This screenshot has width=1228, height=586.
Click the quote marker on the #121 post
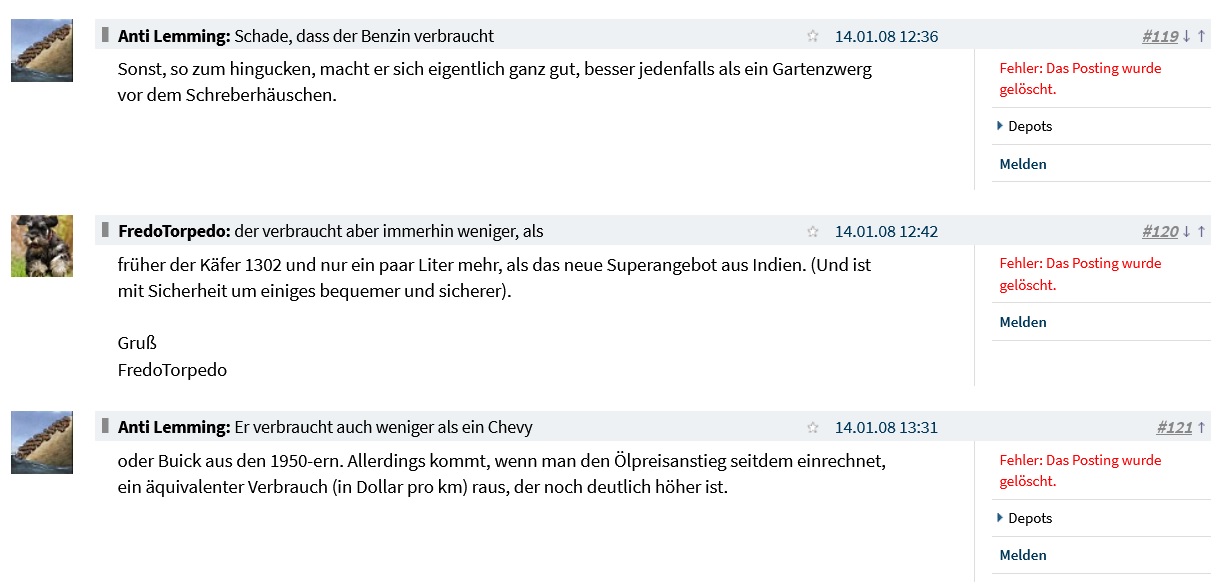tap(106, 427)
